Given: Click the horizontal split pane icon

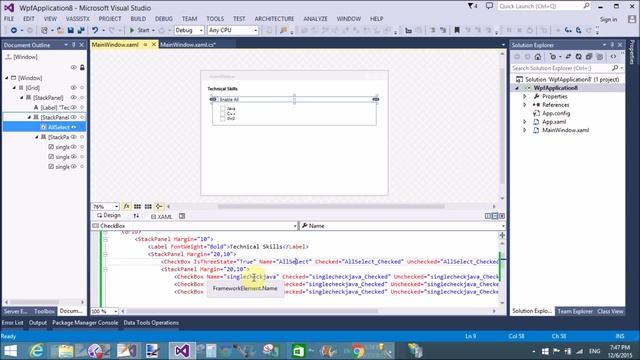Looking at the screenshot, I should point(495,216).
